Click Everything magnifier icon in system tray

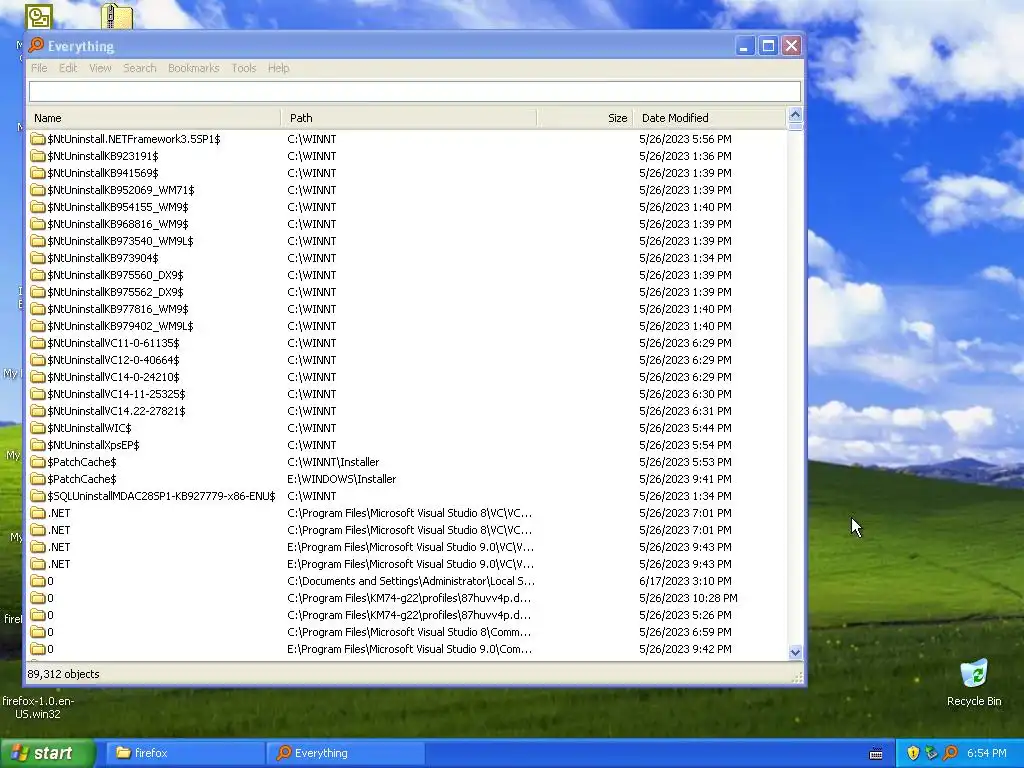950,753
